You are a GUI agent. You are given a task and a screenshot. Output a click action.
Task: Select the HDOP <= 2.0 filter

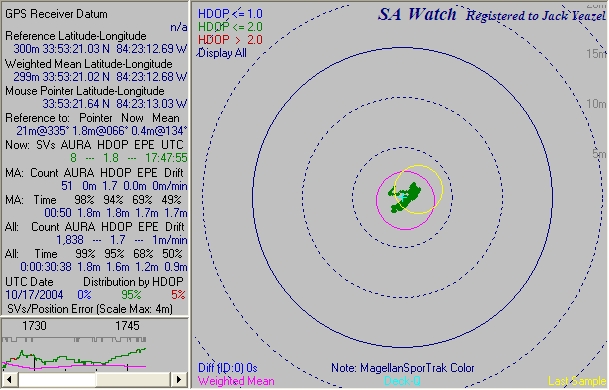click(230, 27)
